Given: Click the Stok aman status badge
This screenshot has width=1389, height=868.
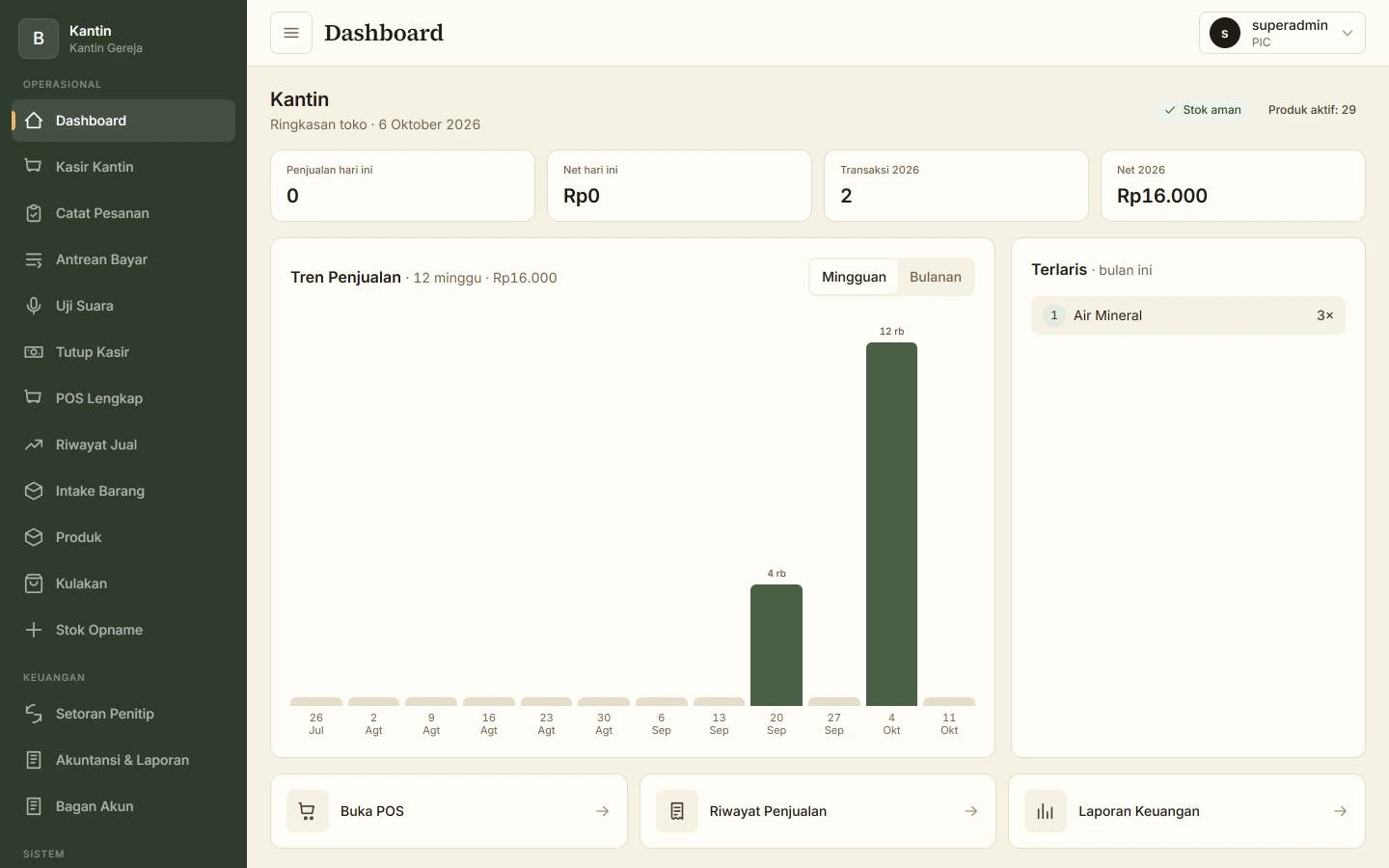Looking at the screenshot, I should [1203, 110].
